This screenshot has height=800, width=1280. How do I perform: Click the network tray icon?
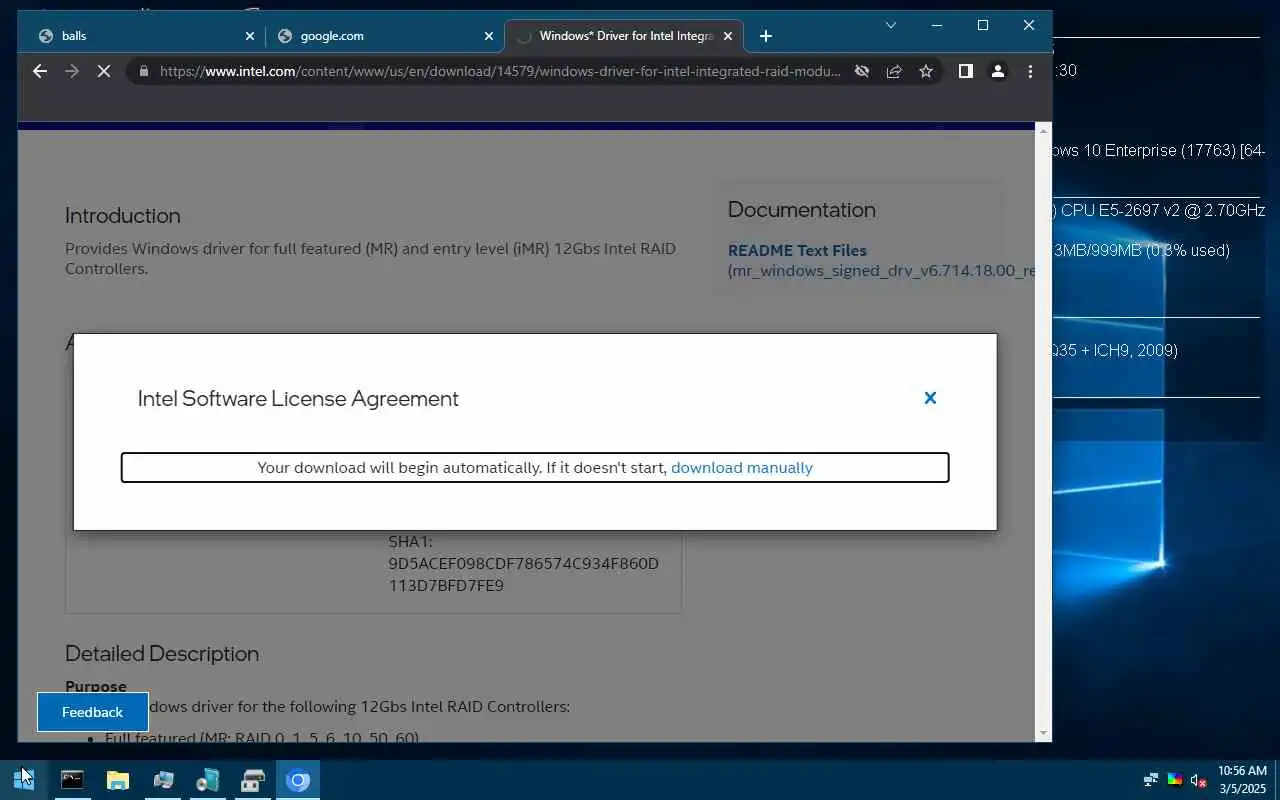[x=1151, y=780]
